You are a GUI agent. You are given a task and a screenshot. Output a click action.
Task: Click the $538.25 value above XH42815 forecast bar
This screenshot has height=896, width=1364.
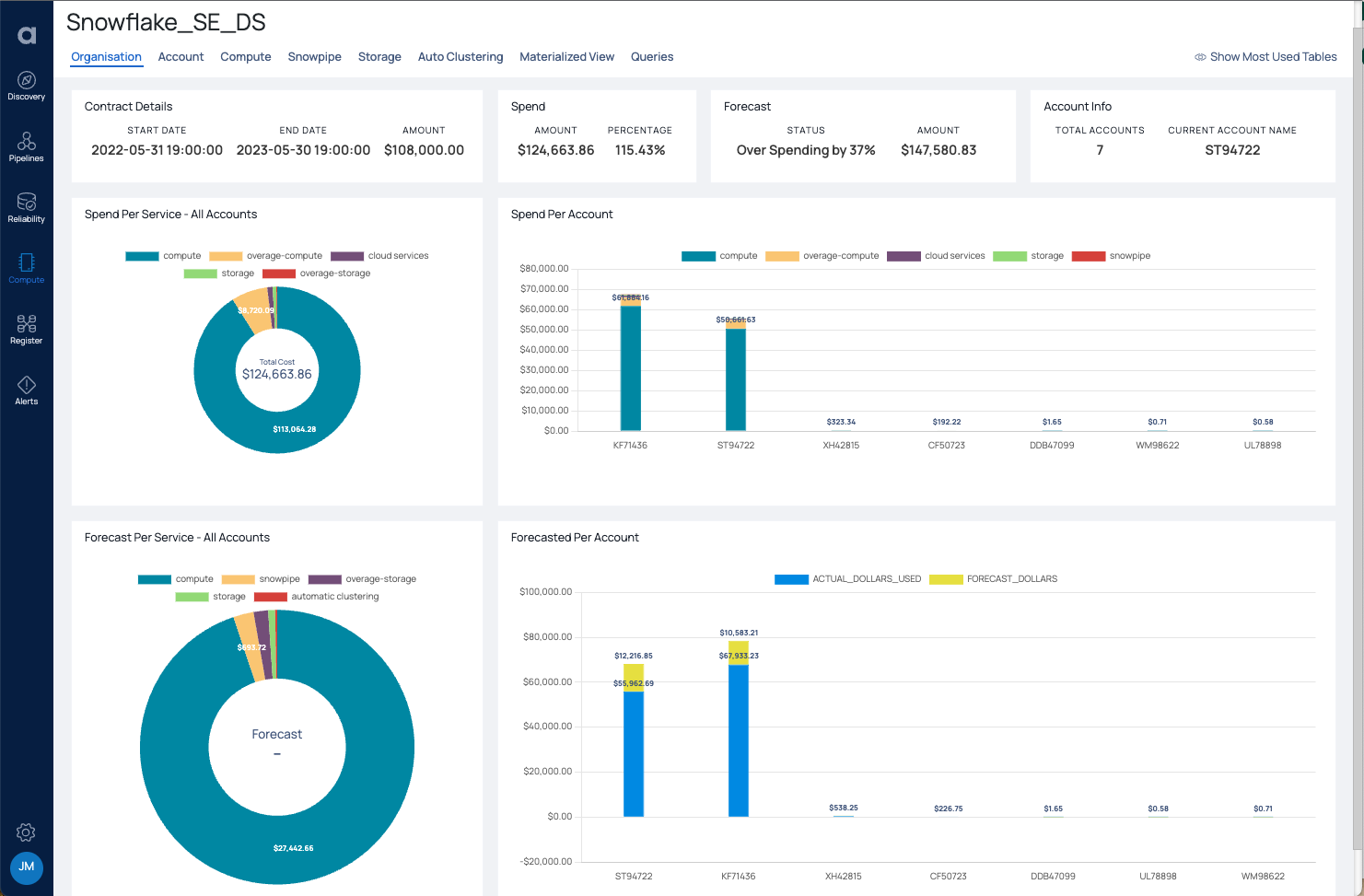click(844, 809)
